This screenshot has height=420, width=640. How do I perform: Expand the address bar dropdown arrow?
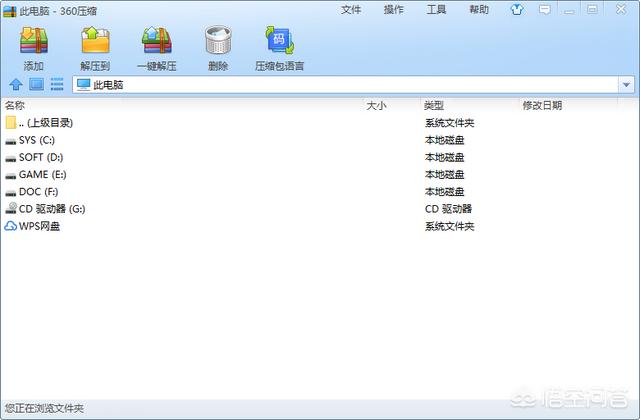coord(626,85)
